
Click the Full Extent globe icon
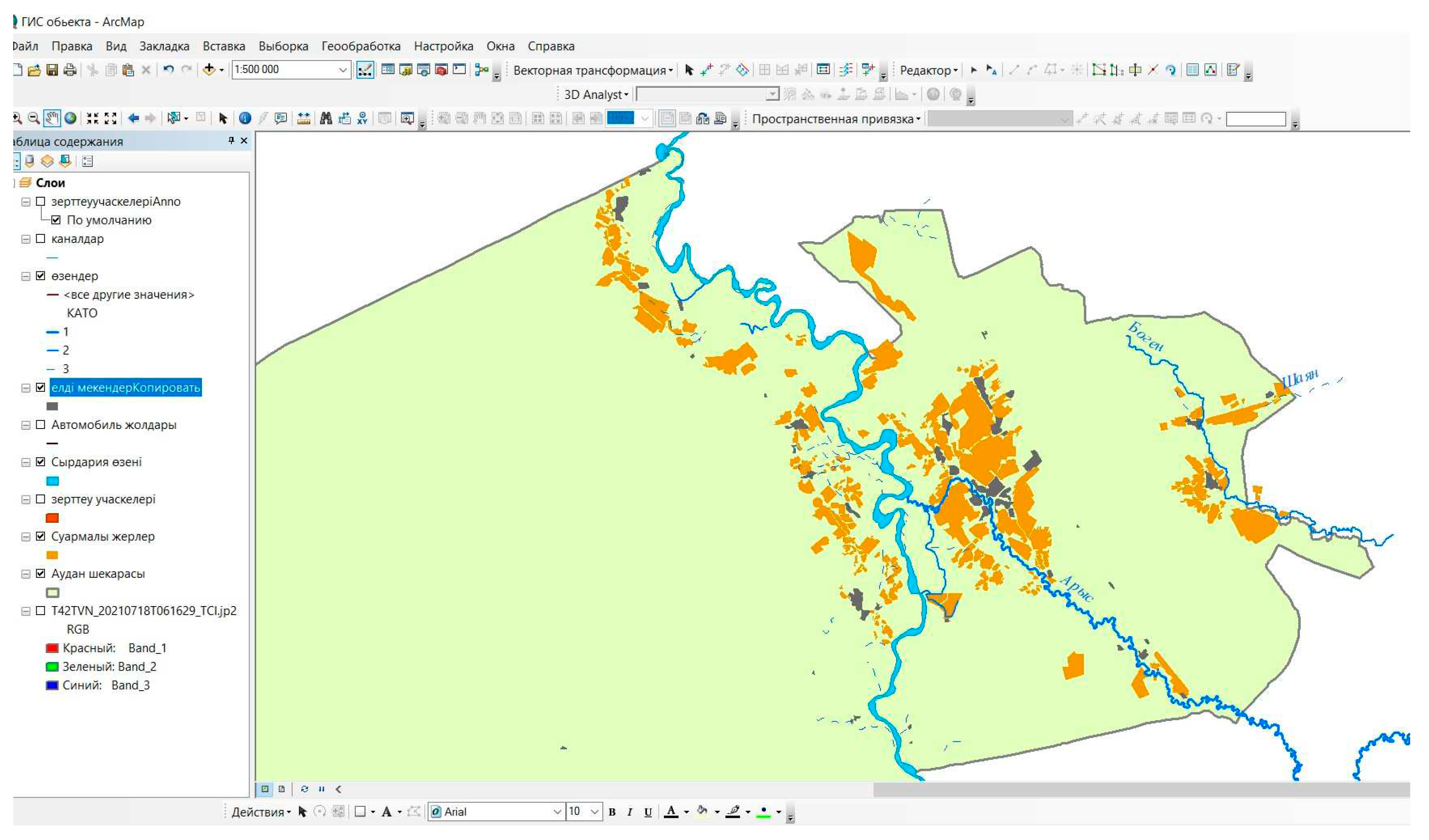coord(70,119)
